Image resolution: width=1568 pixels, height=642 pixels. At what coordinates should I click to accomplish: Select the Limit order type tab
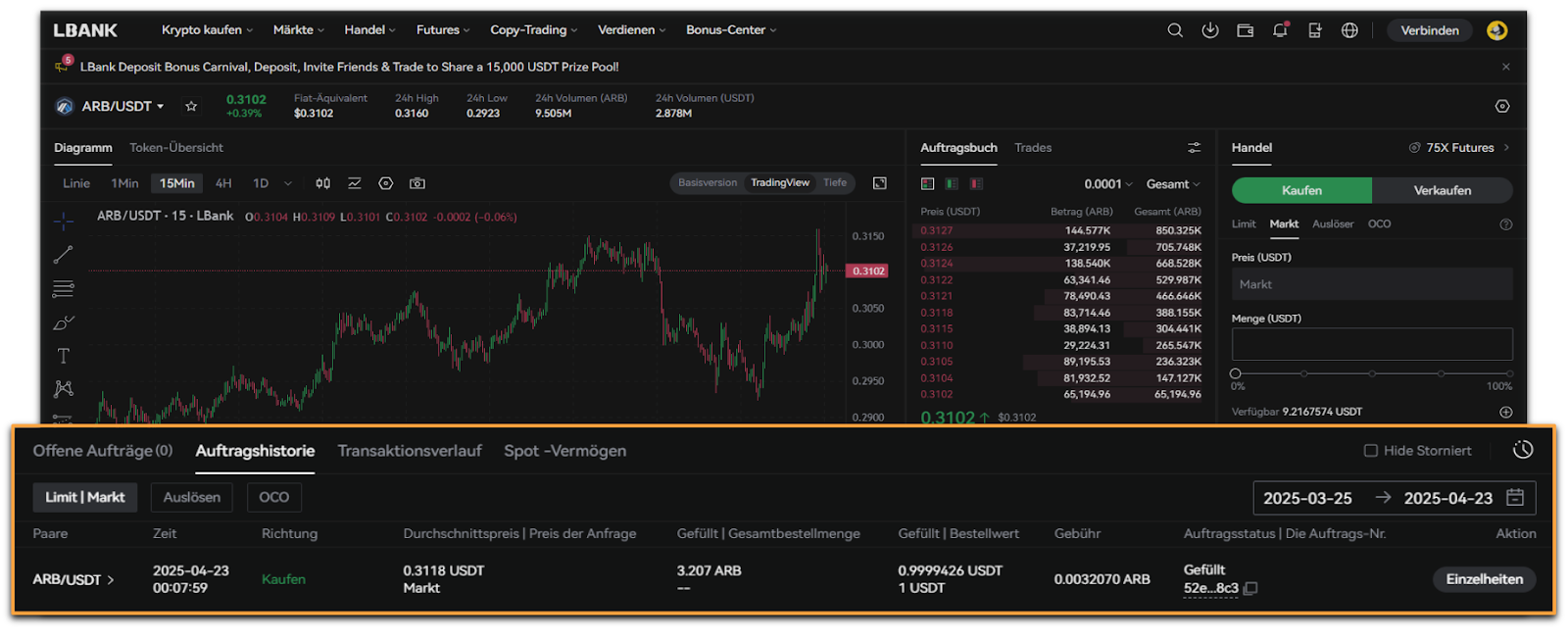(x=1244, y=224)
